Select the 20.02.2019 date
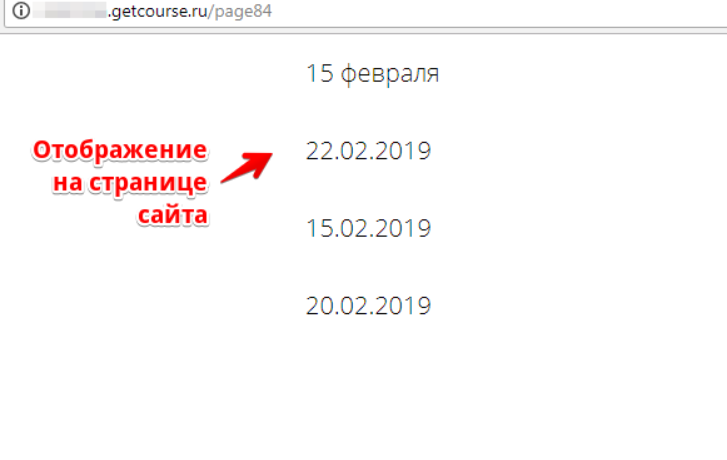Viewport: 727px width, 460px height. [369, 306]
